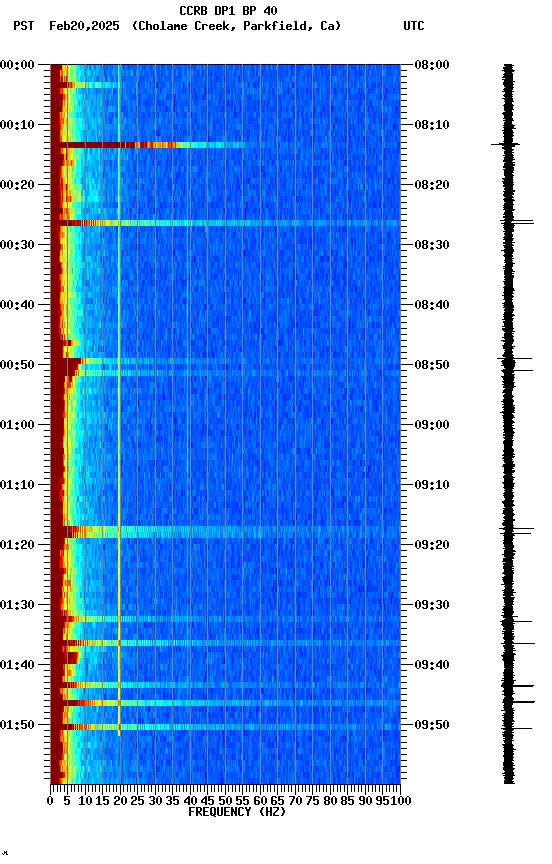
Task: Click the seismogram spike just past 09:50 UTC
Action: pyautogui.click(x=517, y=729)
